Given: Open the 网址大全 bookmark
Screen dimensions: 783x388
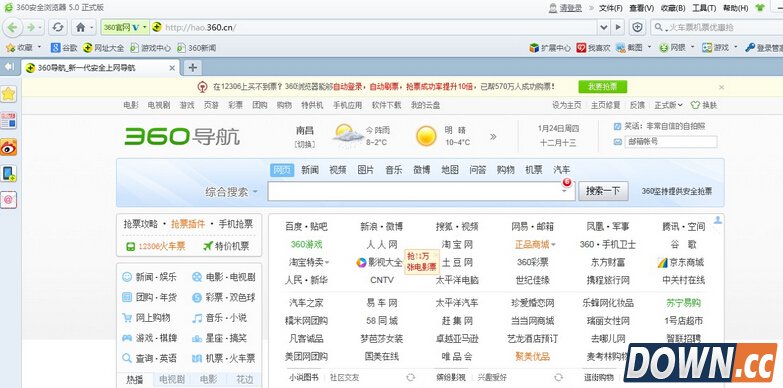Looking at the screenshot, I should (x=103, y=48).
